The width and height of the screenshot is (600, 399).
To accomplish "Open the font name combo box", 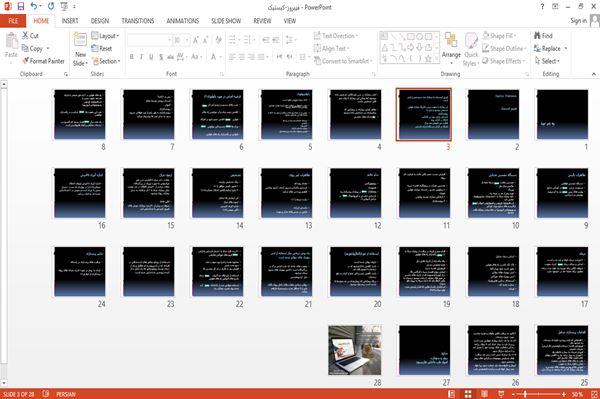I will pyautogui.click(x=150, y=40).
